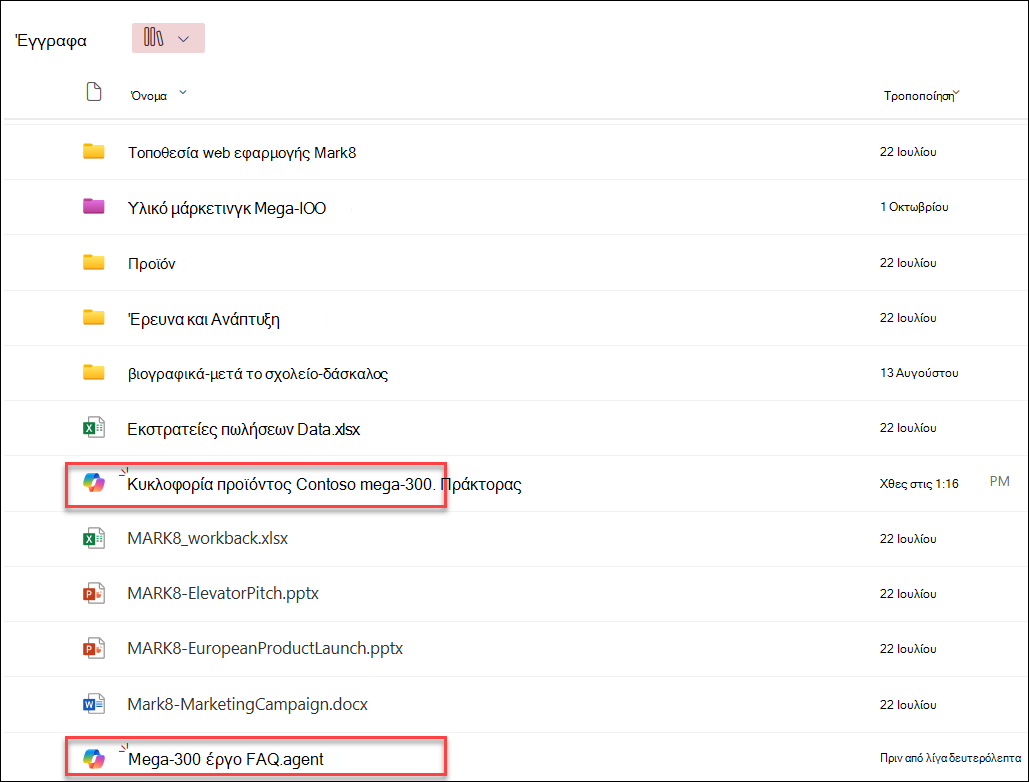Open MARK8-EuropeanProductLaunch.pptx
The height and width of the screenshot is (782, 1029).
(265, 649)
